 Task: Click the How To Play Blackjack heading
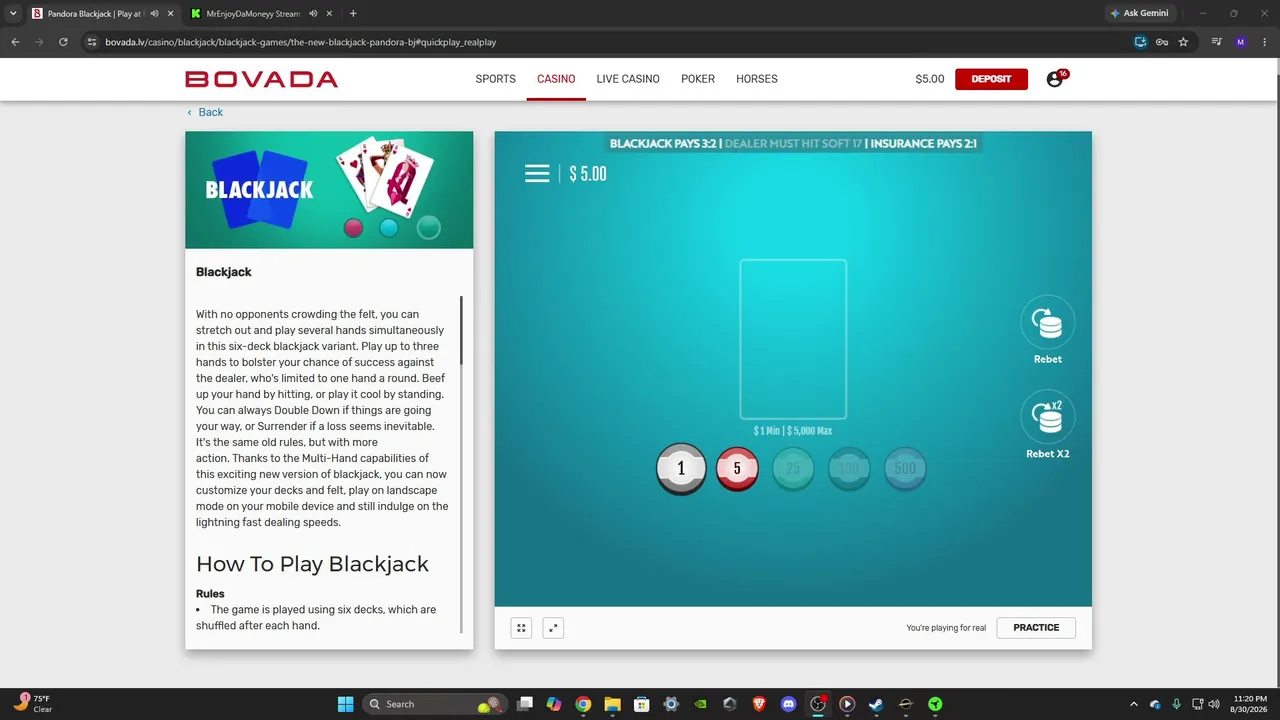click(x=312, y=564)
